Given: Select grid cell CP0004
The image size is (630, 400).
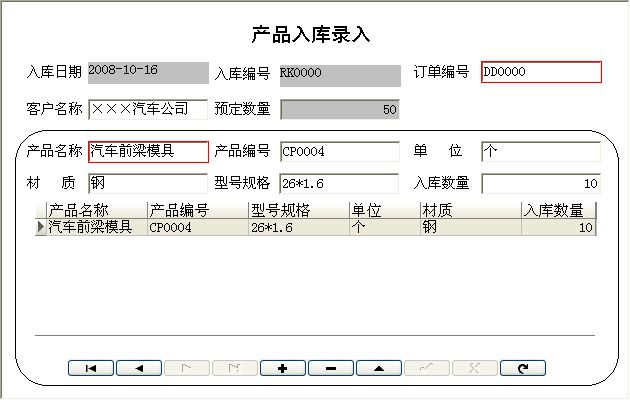Looking at the screenshot, I should pyautogui.click(x=198, y=227).
